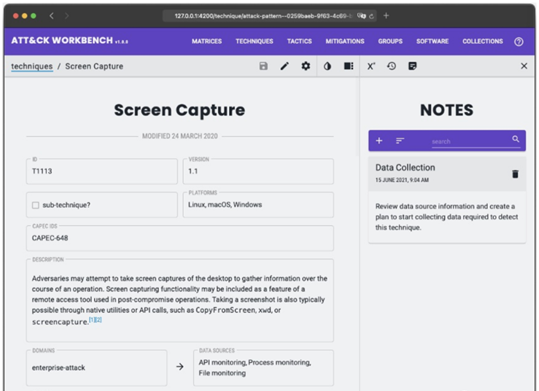Click the Description text box

(180, 300)
